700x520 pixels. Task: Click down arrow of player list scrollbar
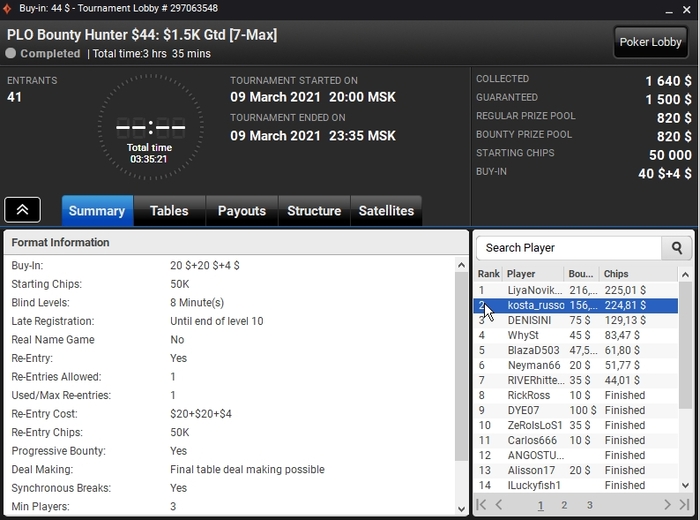click(685, 486)
